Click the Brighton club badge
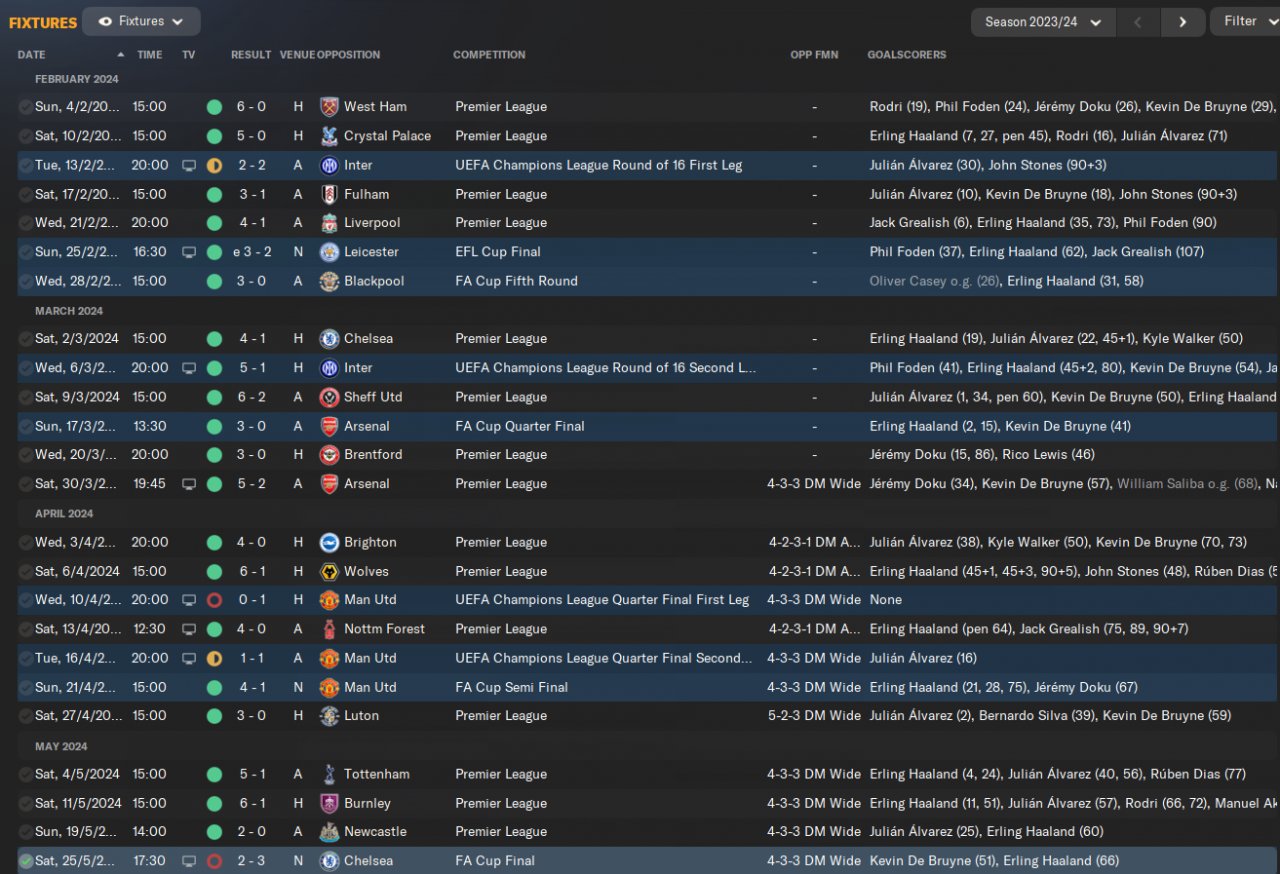Viewport: 1280px width, 874px height. click(x=329, y=543)
